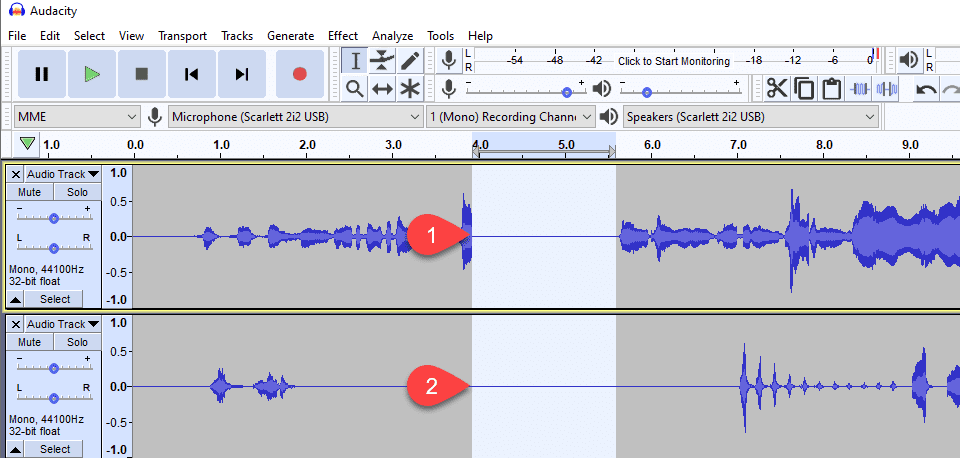Image resolution: width=960 pixels, height=458 pixels.
Task: Click the Paste clipboard icon
Action: pyautogui.click(x=831, y=88)
